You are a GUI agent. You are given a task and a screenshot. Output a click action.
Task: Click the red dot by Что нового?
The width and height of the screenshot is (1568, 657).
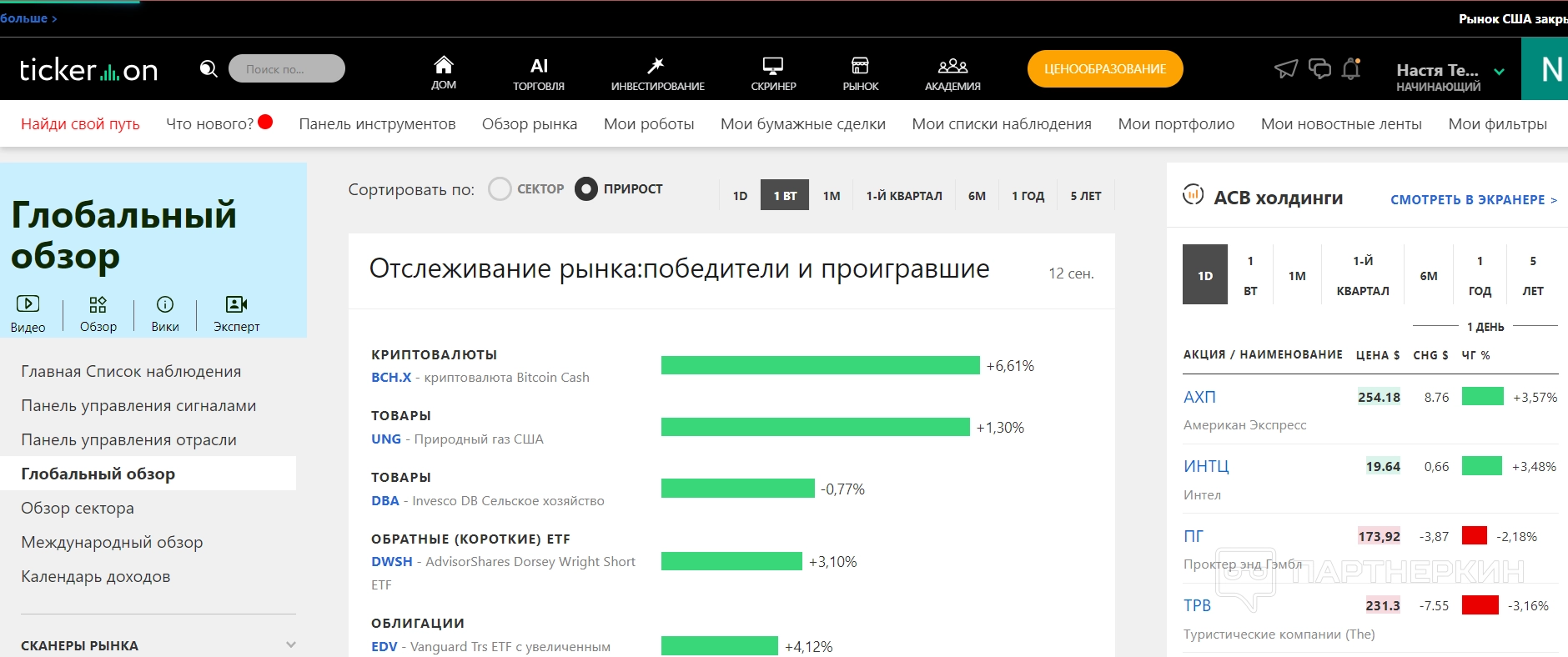[x=266, y=123]
